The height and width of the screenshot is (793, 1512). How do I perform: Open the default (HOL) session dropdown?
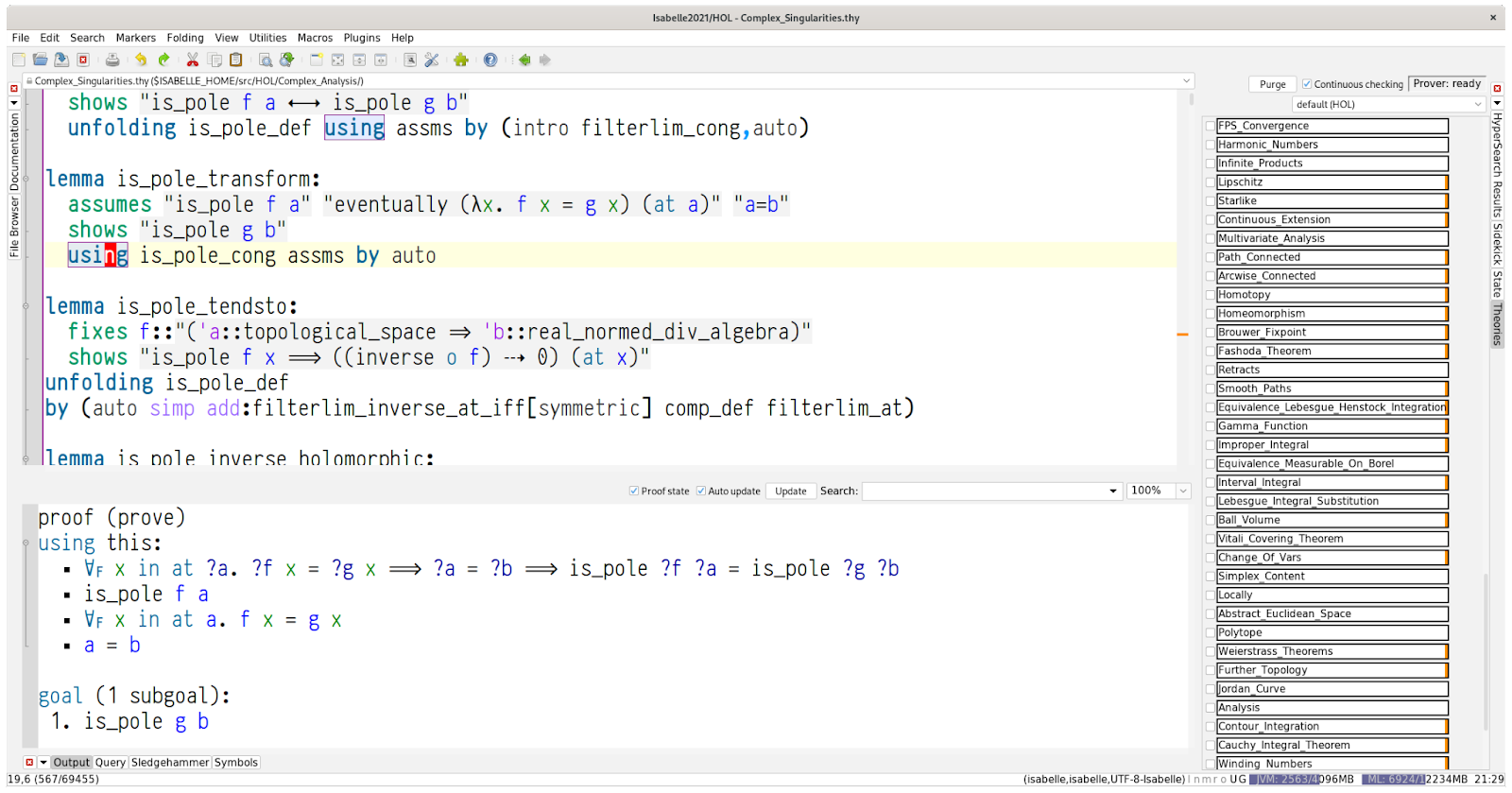(x=1388, y=104)
